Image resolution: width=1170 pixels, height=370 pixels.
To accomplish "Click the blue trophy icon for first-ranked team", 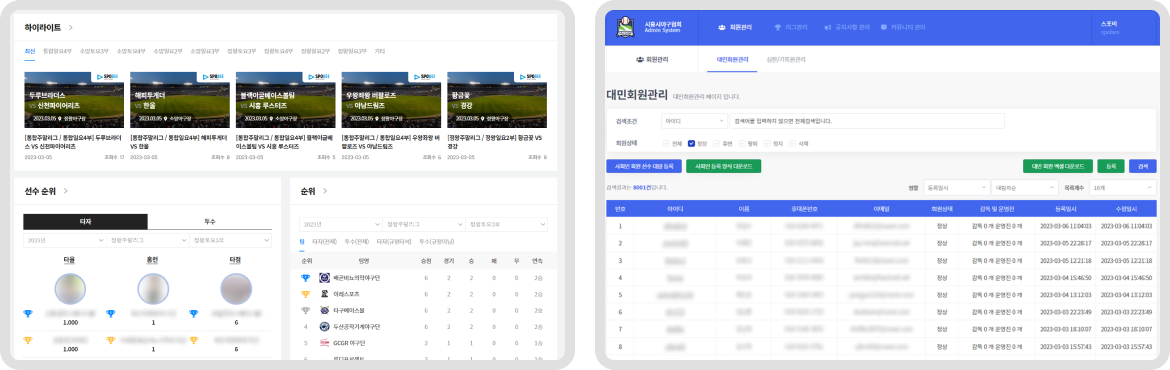I will (x=305, y=278).
